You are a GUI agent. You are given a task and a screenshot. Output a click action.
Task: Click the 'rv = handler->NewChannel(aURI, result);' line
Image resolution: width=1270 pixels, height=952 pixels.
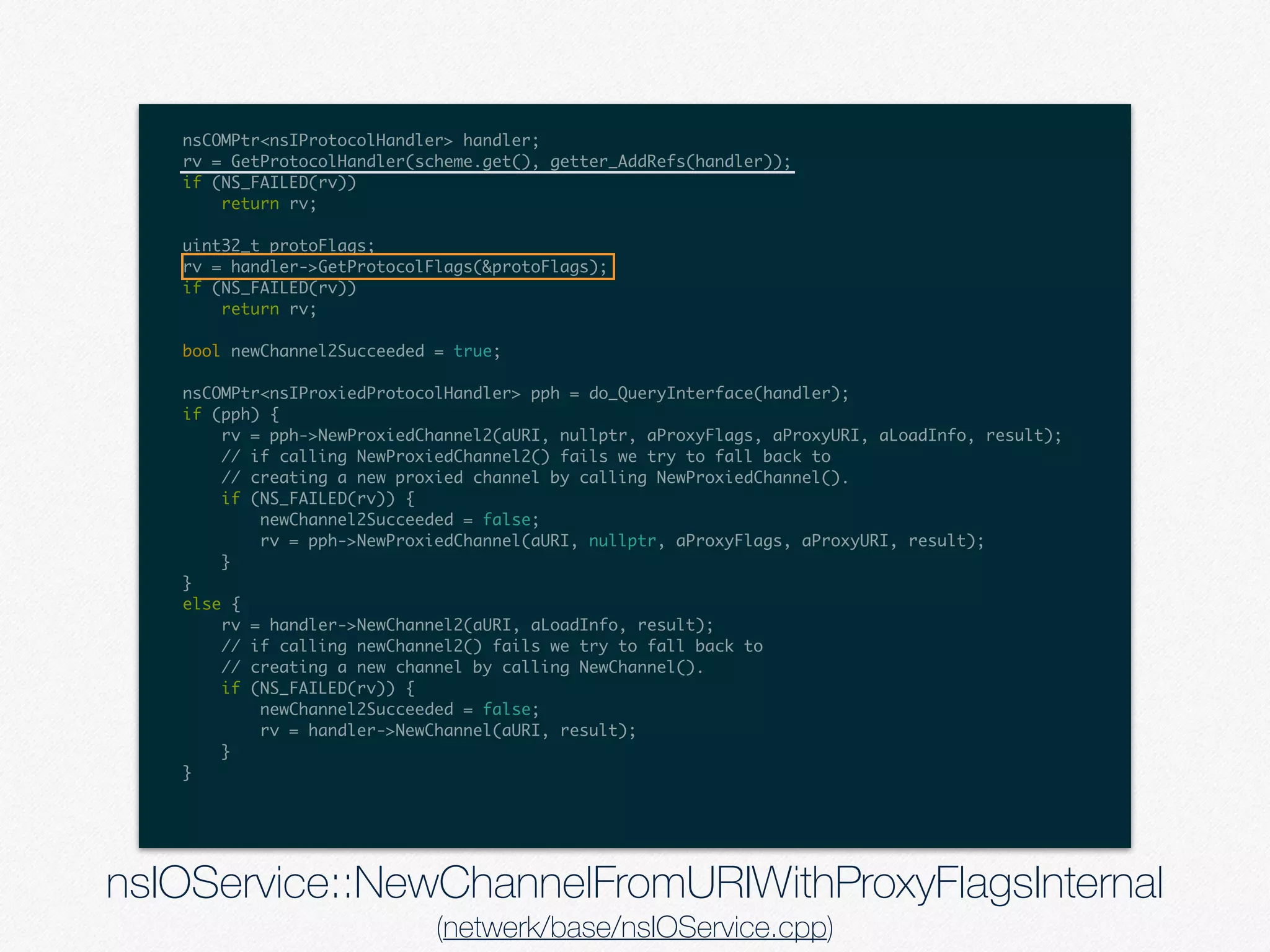click(x=448, y=731)
